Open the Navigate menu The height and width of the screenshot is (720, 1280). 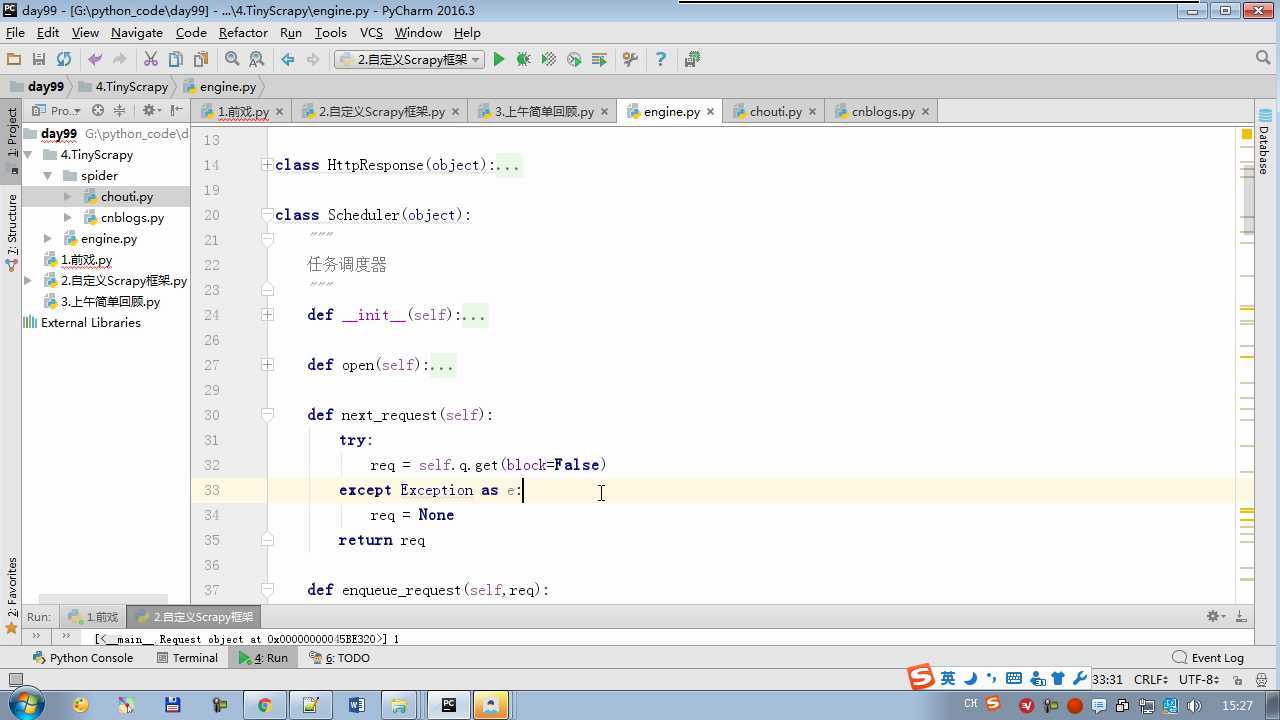pyautogui.click(x=137, y=33)
